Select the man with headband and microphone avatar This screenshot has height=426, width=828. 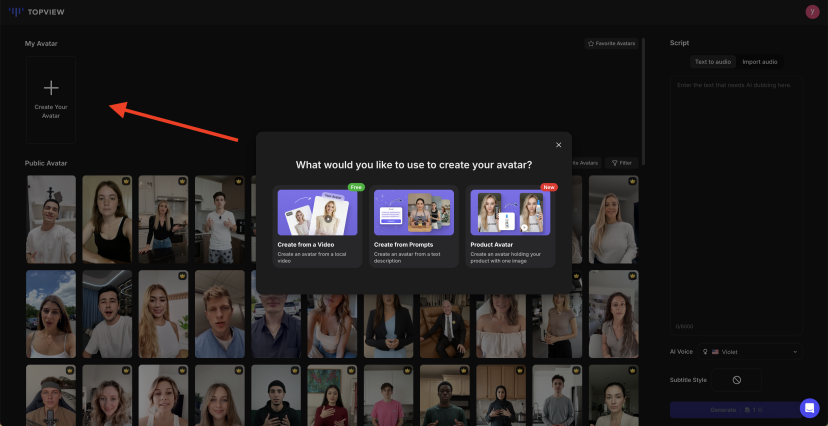point(51,395)
